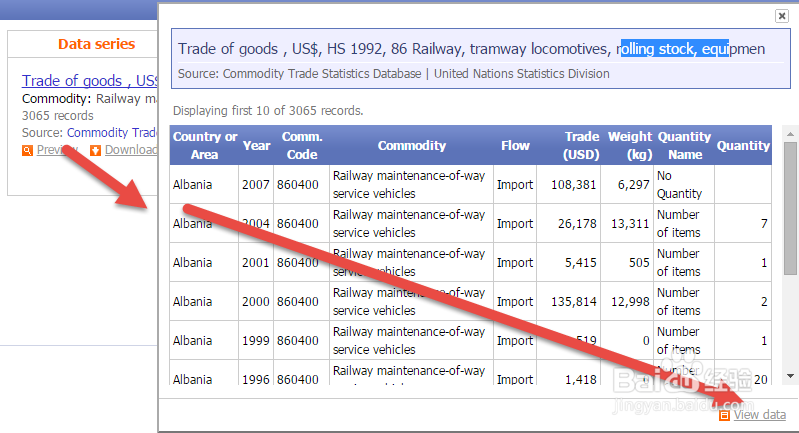Click the vertical scrollbar thumb
The width and height of the screenshot is (799, 433).
tap(790, 209)
